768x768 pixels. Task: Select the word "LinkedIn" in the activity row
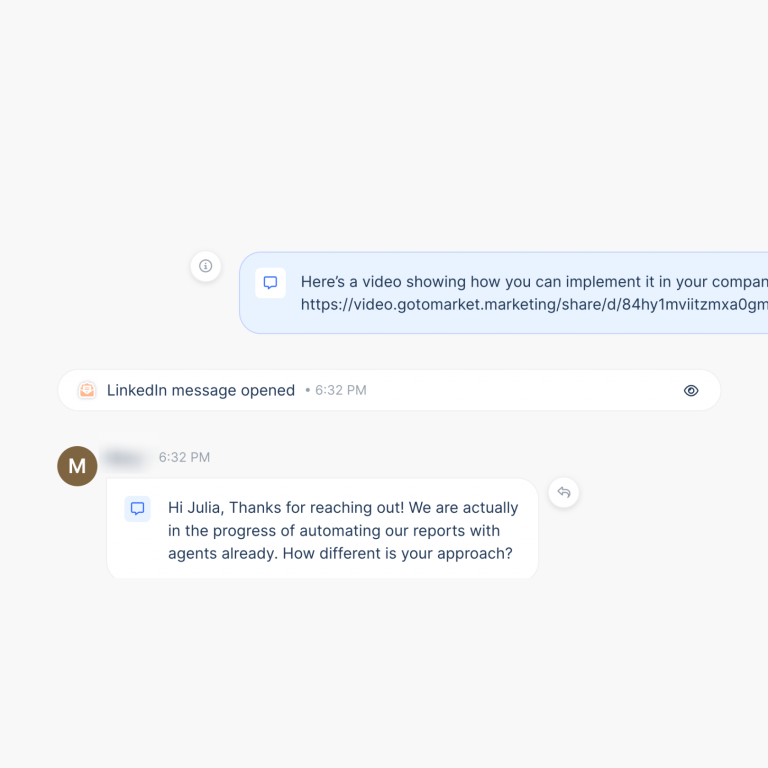136,390
